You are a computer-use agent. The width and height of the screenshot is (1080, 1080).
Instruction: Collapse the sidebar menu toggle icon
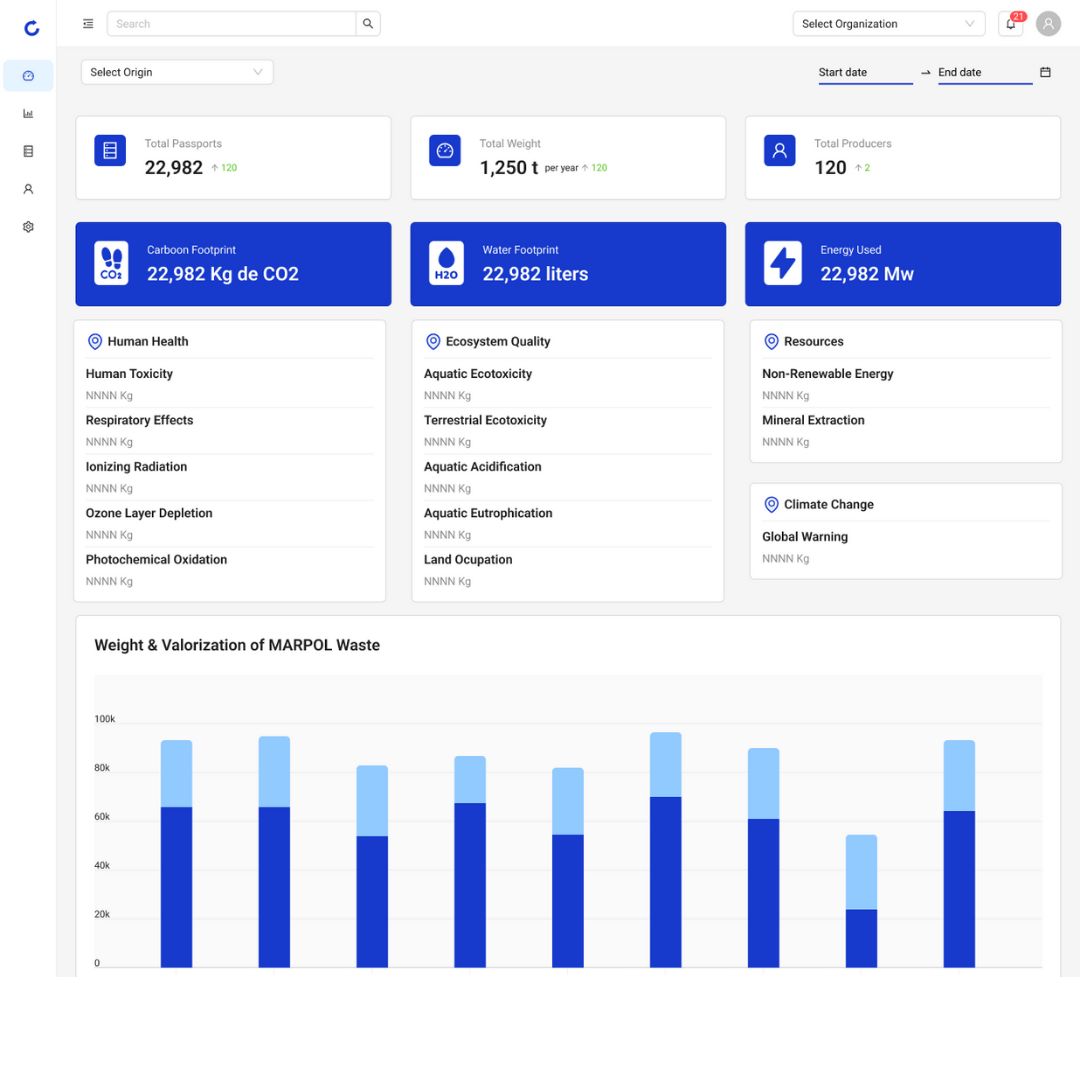(88, 23)
